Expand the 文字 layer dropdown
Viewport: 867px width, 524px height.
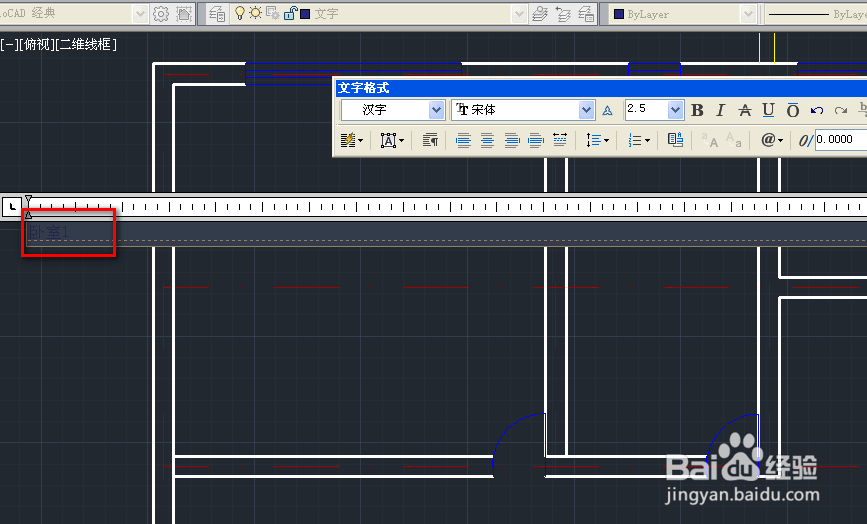519,14
